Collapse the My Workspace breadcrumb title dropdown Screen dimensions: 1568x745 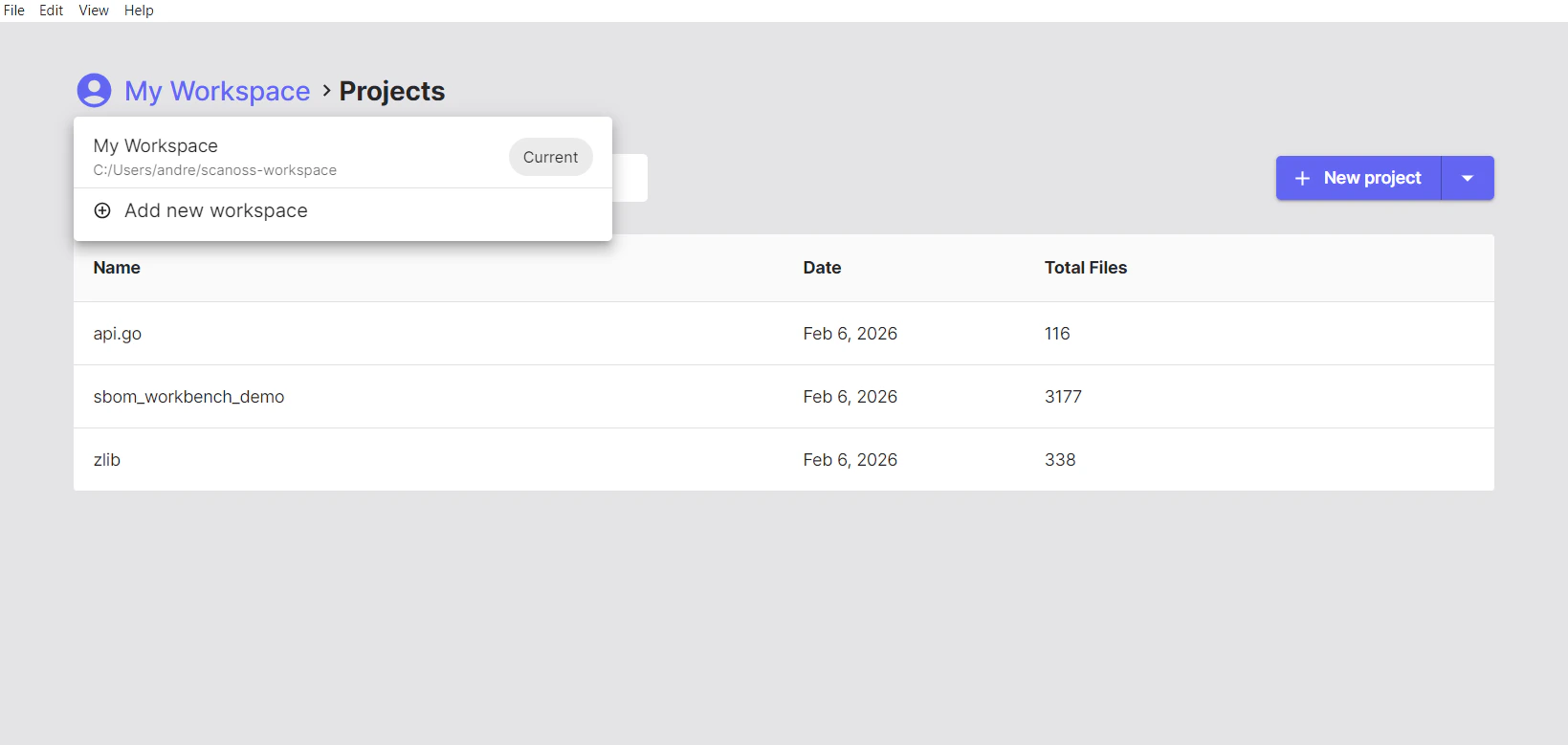(x=217, y=91)
